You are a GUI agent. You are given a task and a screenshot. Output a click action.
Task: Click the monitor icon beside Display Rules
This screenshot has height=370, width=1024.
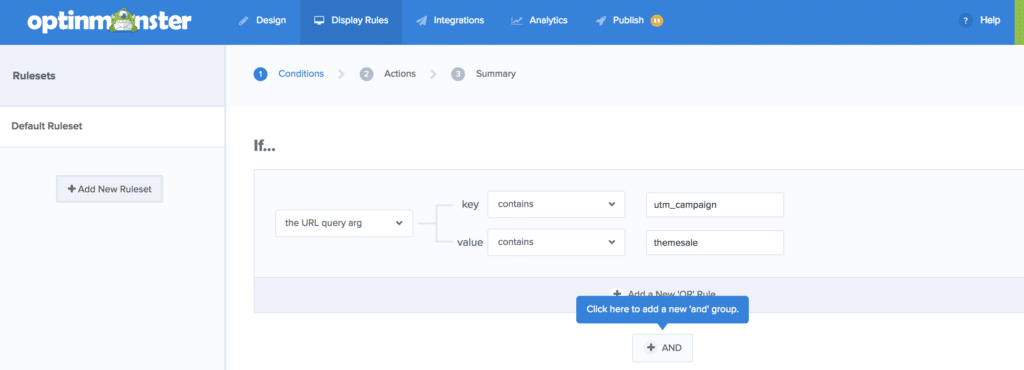point(319,21)
